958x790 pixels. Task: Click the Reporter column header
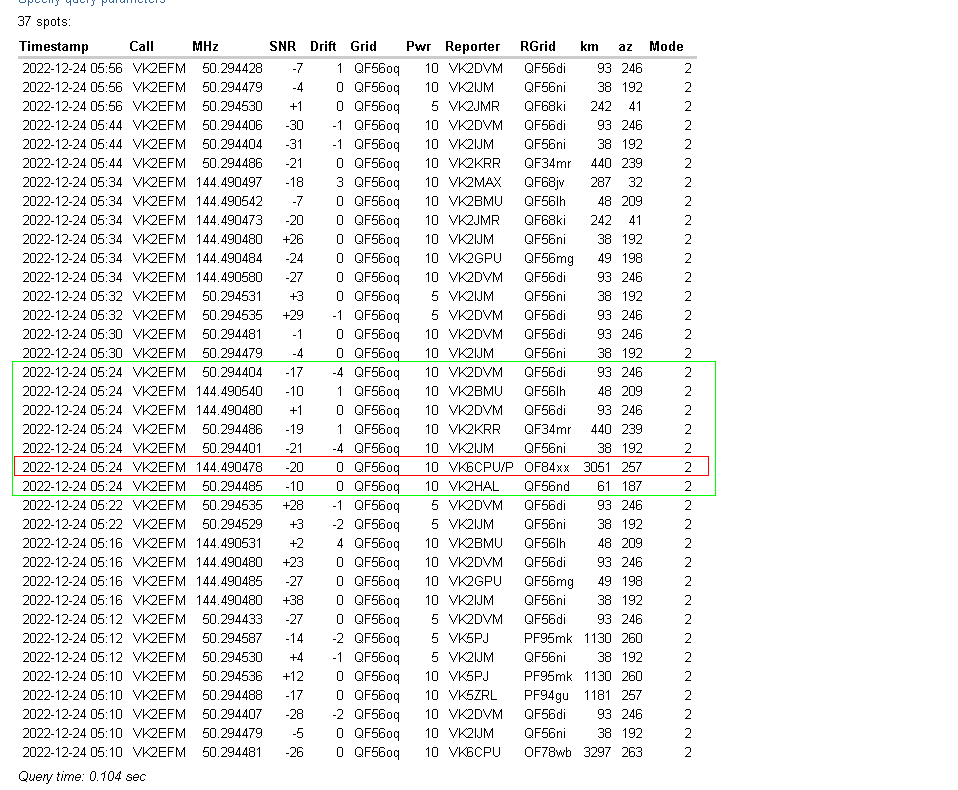(472, 46)
